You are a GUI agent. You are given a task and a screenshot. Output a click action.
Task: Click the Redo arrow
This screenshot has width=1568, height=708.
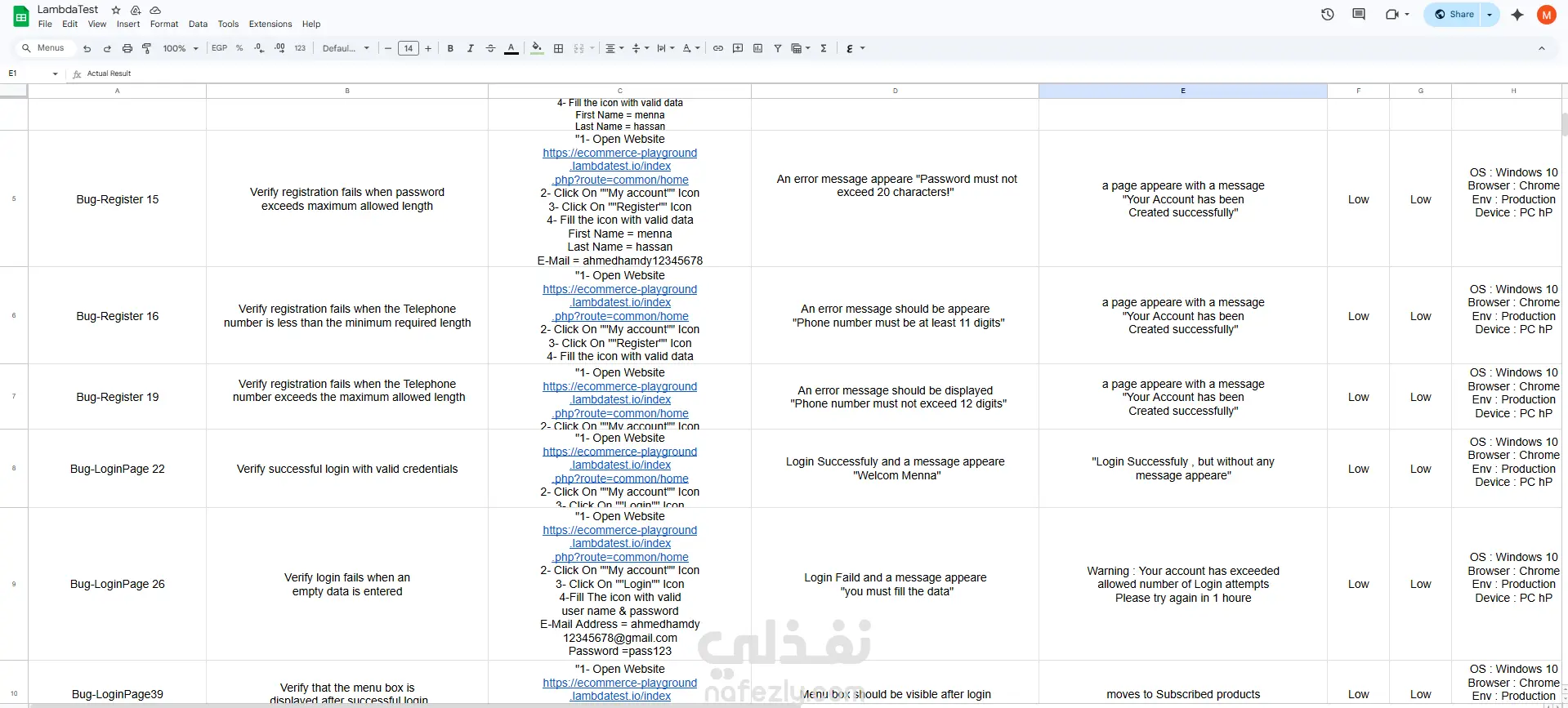click(x=107, y=48)
